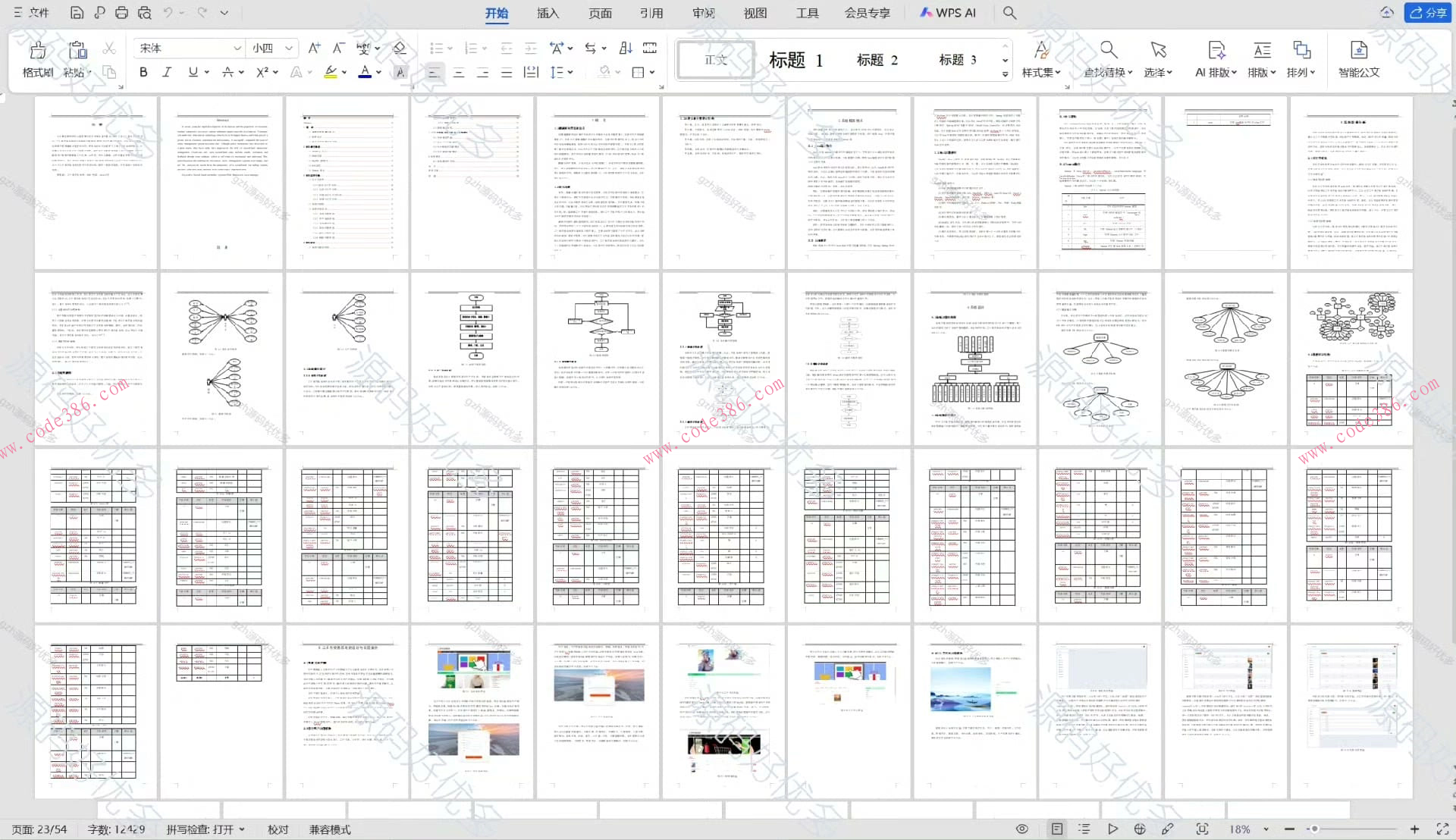The image size is (1456, 840).
Task: Click the increase font size icon
Action: click(x=314, y=48)
